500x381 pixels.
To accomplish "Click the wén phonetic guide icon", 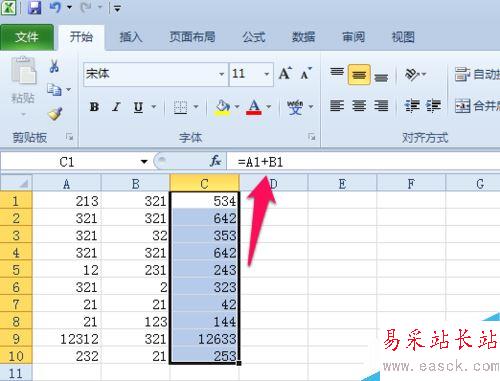I will pos(295,107).
